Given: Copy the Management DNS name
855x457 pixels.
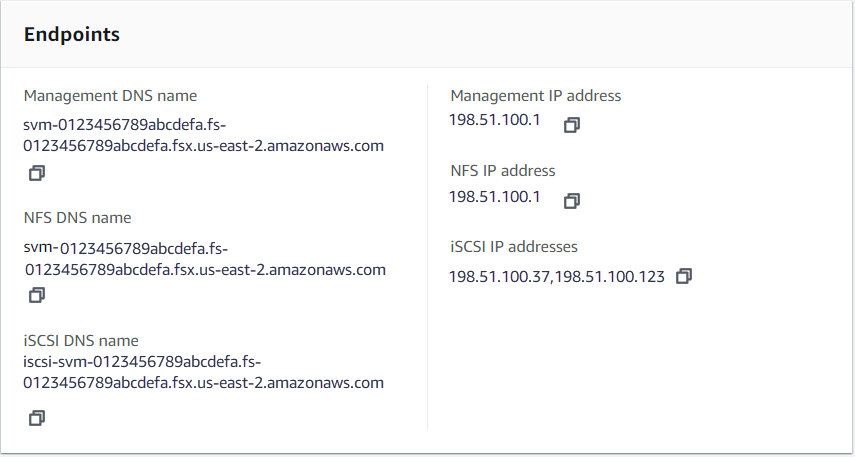Looking at the screenshot, I should (37, 173).
